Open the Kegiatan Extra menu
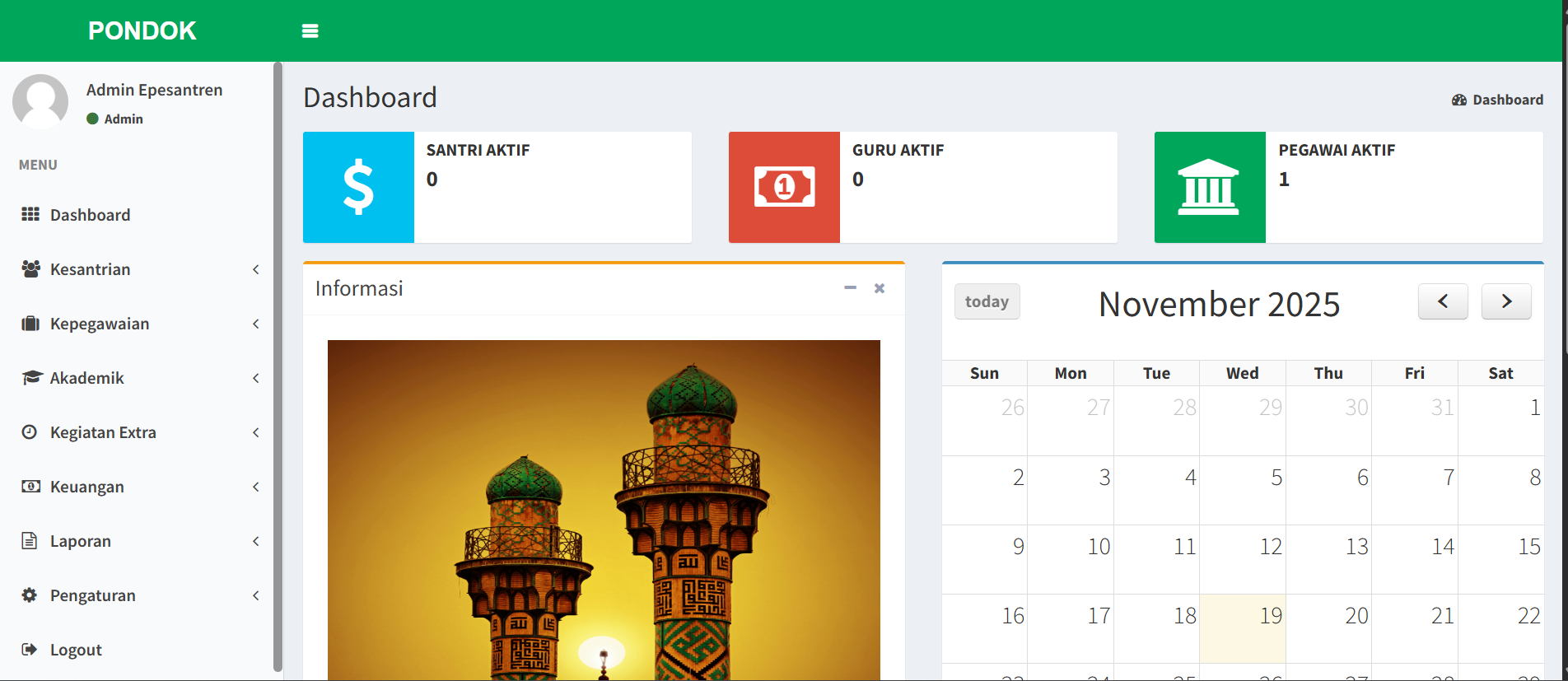Viewport: 1568px width, 681px height. 103,432
